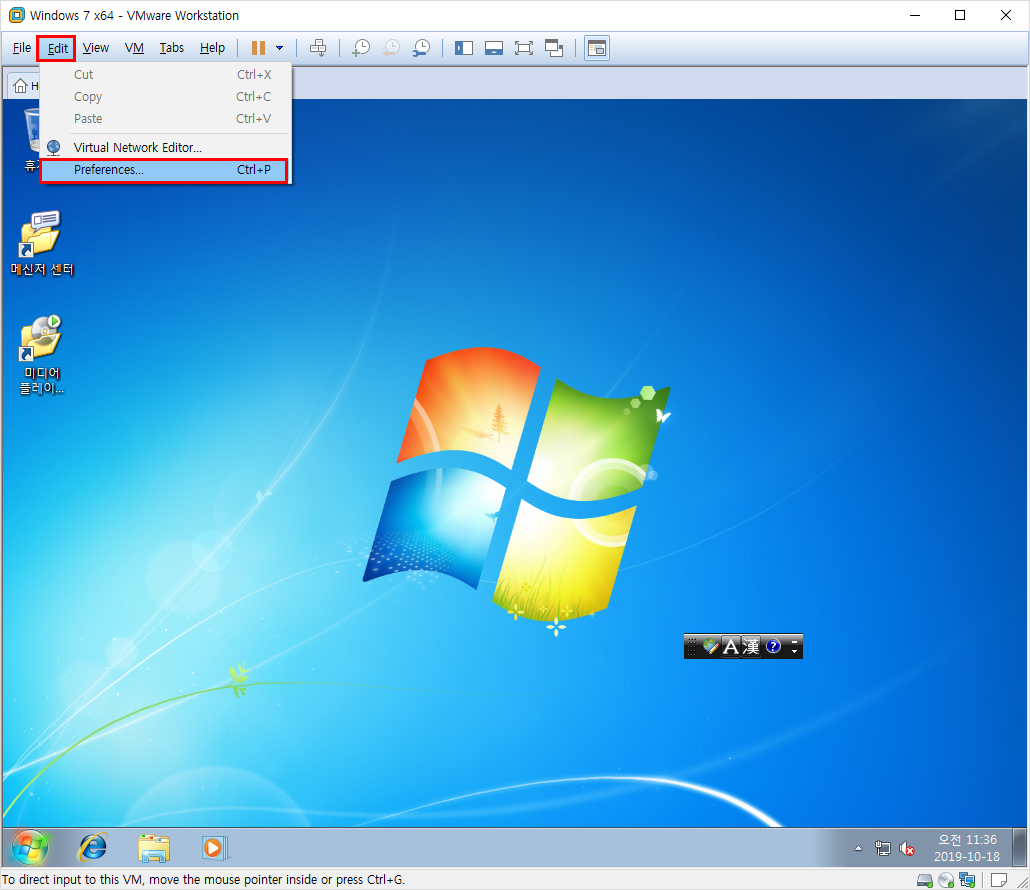The height and width of the screenshot is (890, 1030).
Task: Open the guest clock showing 오전 11:36
Action: pyautogui.click(x=966, y=848)
